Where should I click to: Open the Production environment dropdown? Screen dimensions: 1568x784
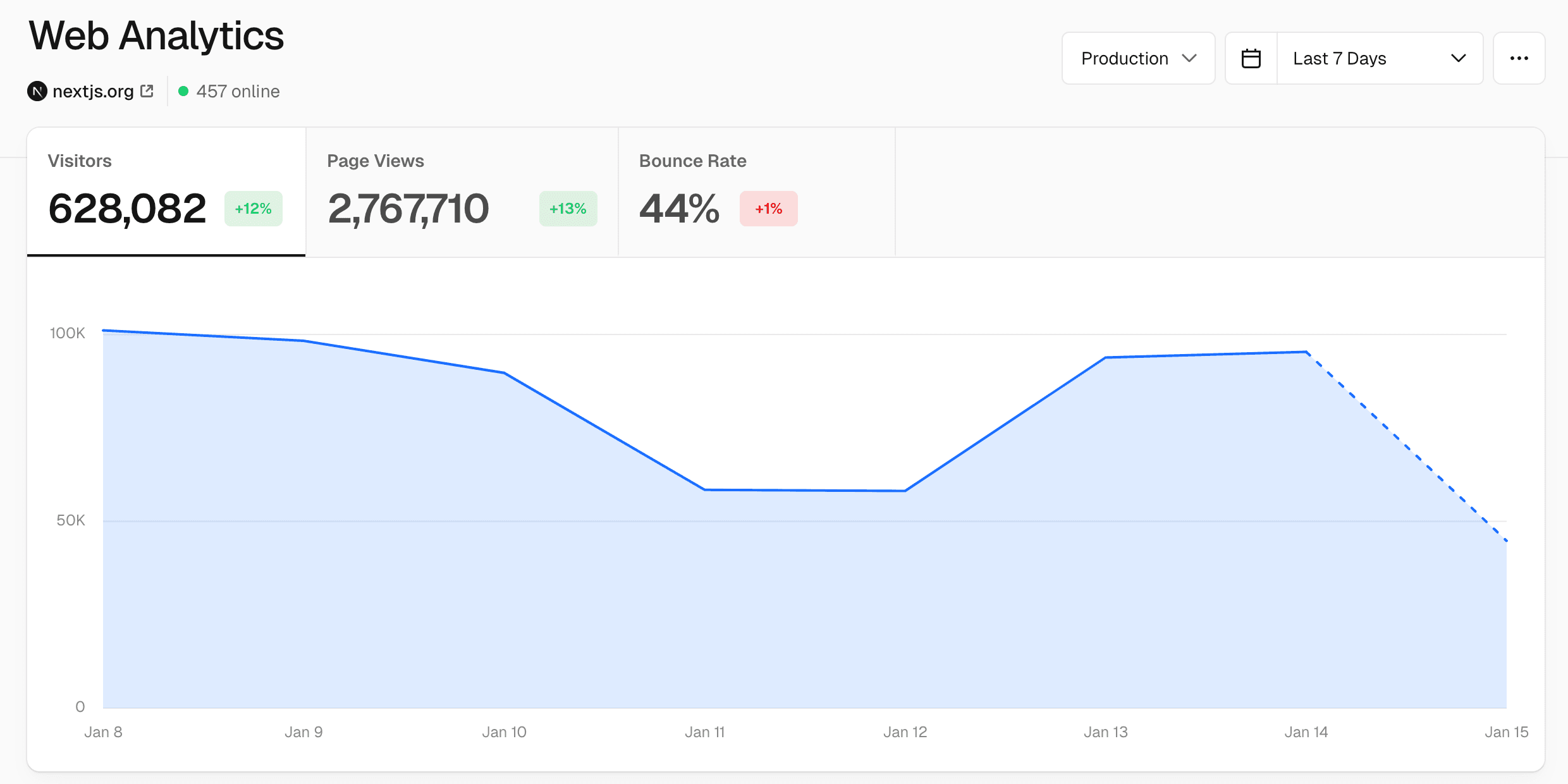[x=1137, y=58]
